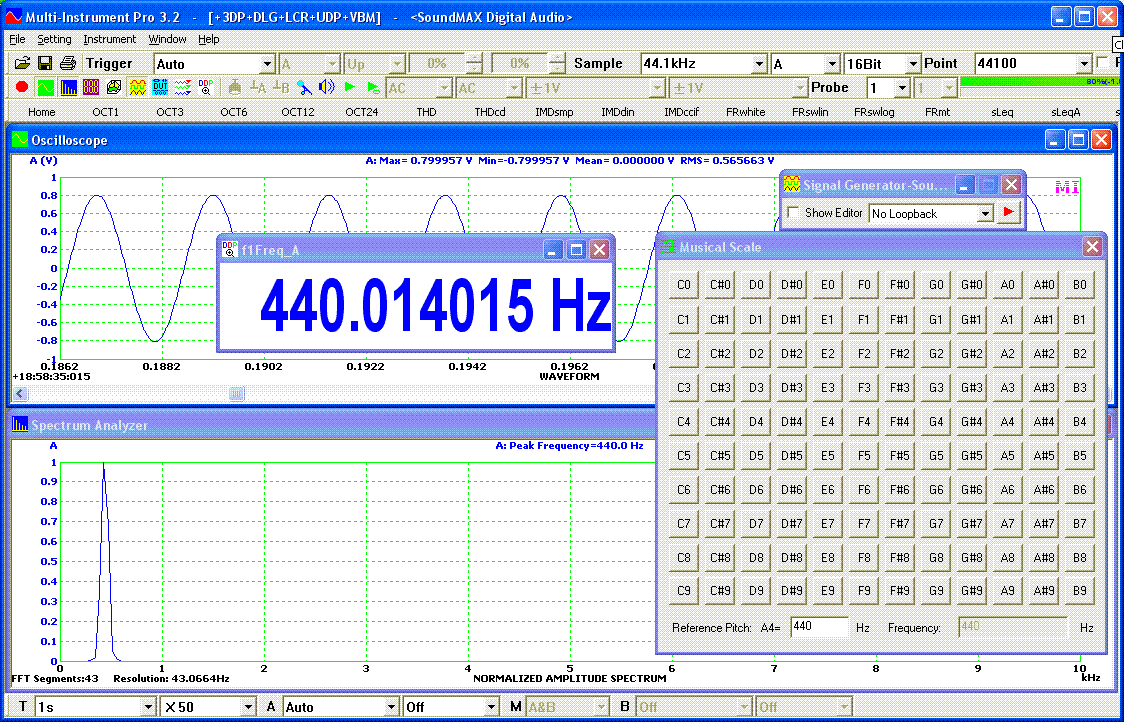Select the IMDsmp panel setting

553,112
